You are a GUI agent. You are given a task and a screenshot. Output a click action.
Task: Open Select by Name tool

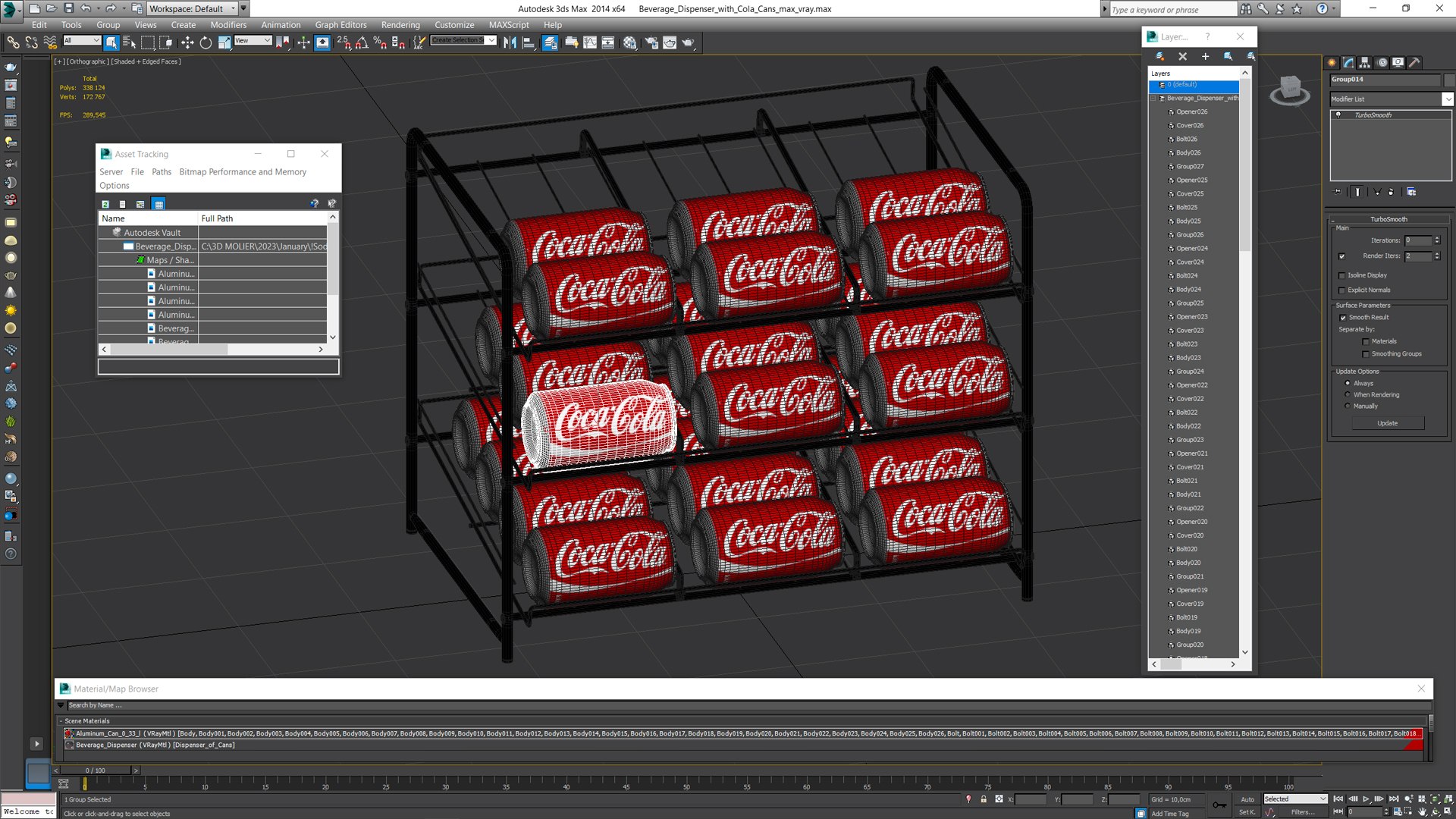click(x=130, y=42)
